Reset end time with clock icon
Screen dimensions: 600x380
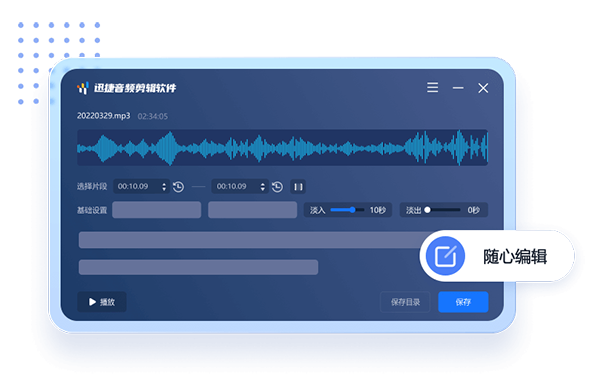[277, 187]
